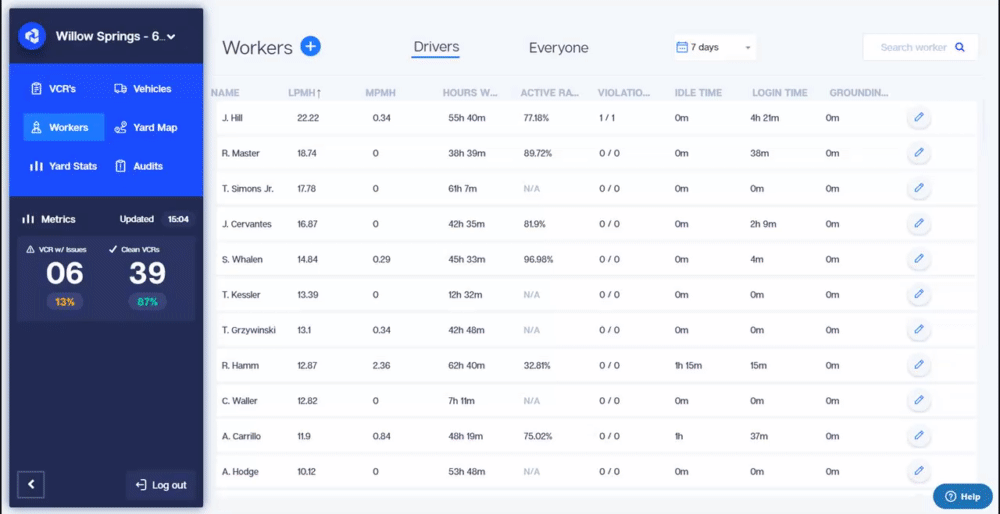Click R. Hamm's idle time 1h 15m

tap(688, 366)
